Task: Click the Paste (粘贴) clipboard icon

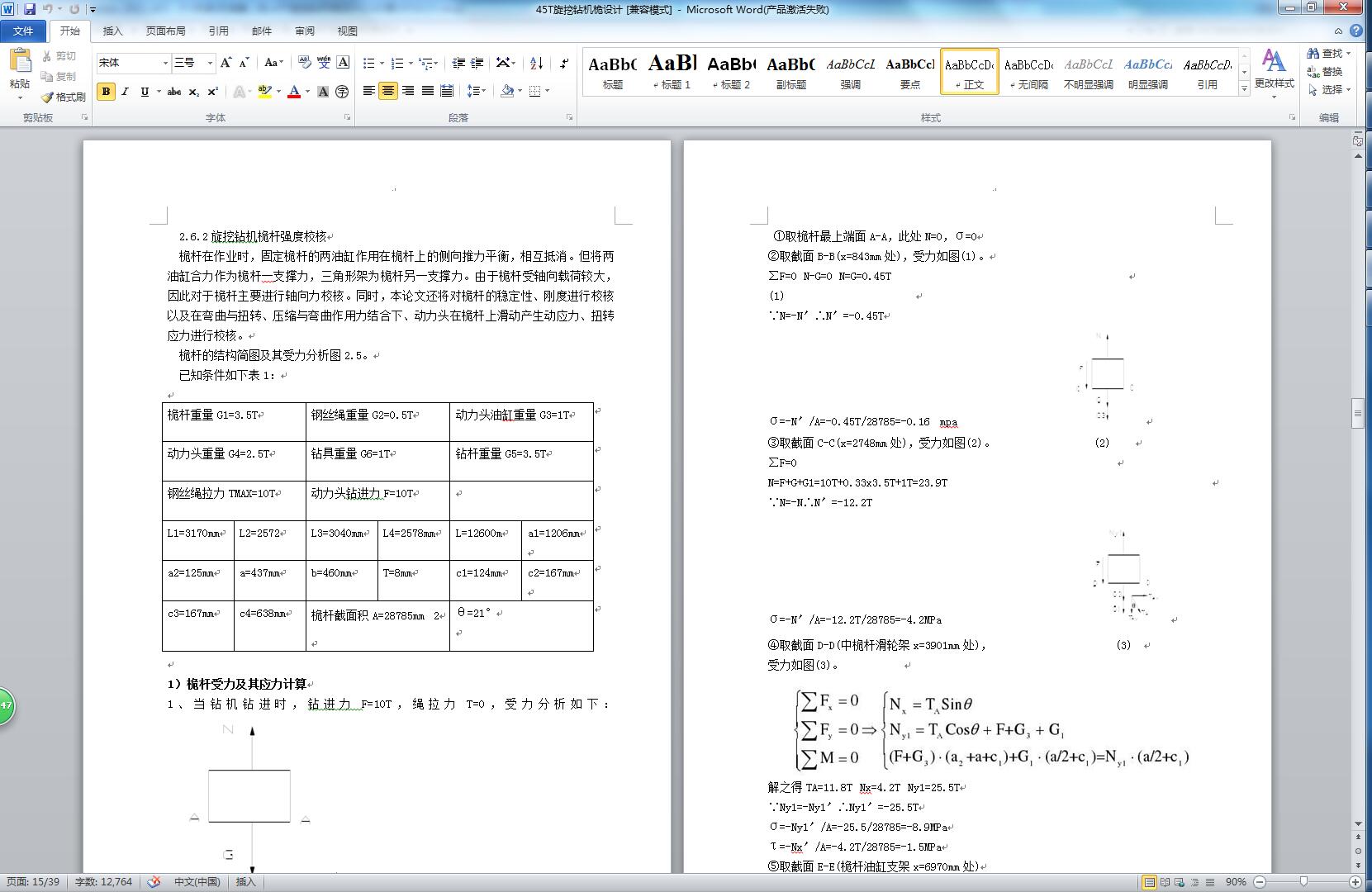Action: (20, 61)
